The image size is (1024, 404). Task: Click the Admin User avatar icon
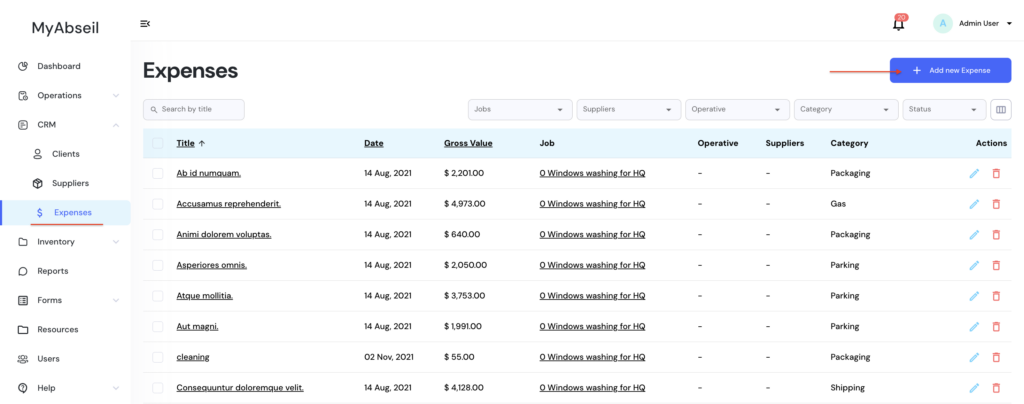(942, 23)
